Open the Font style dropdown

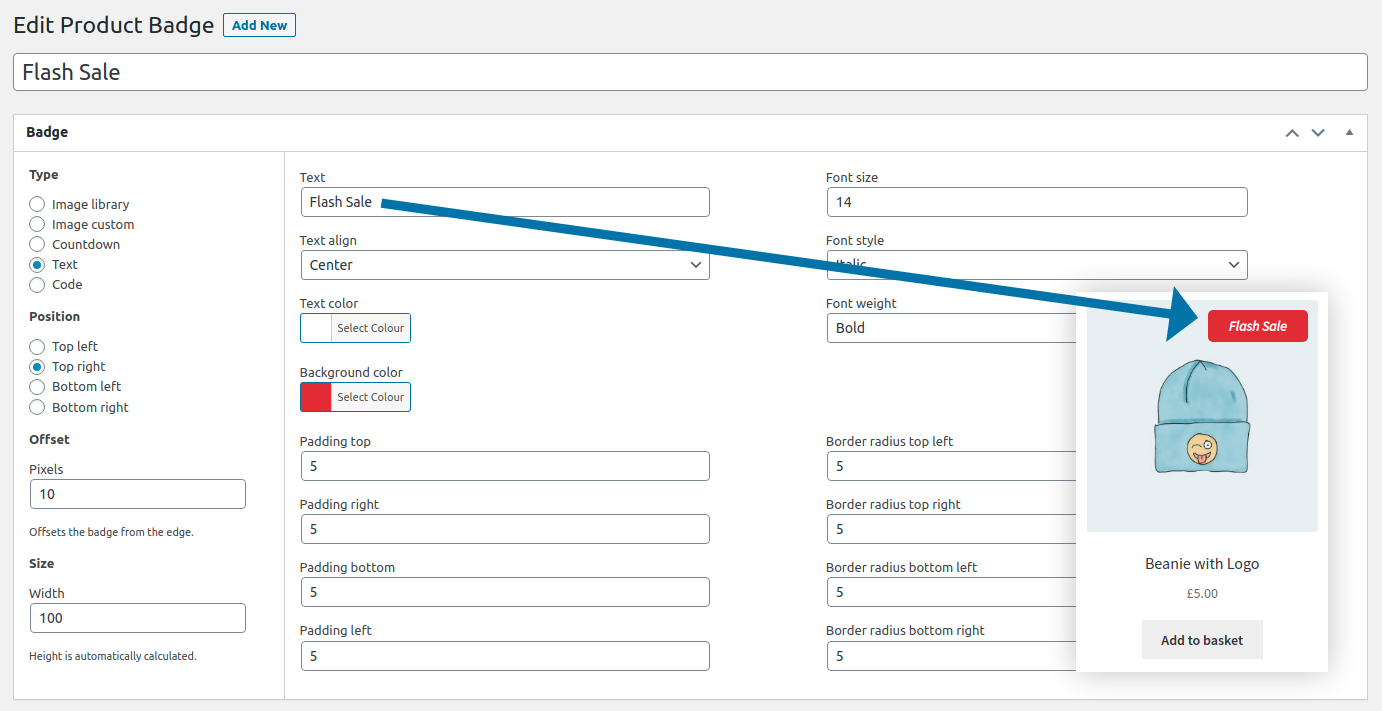point(1037,265)
